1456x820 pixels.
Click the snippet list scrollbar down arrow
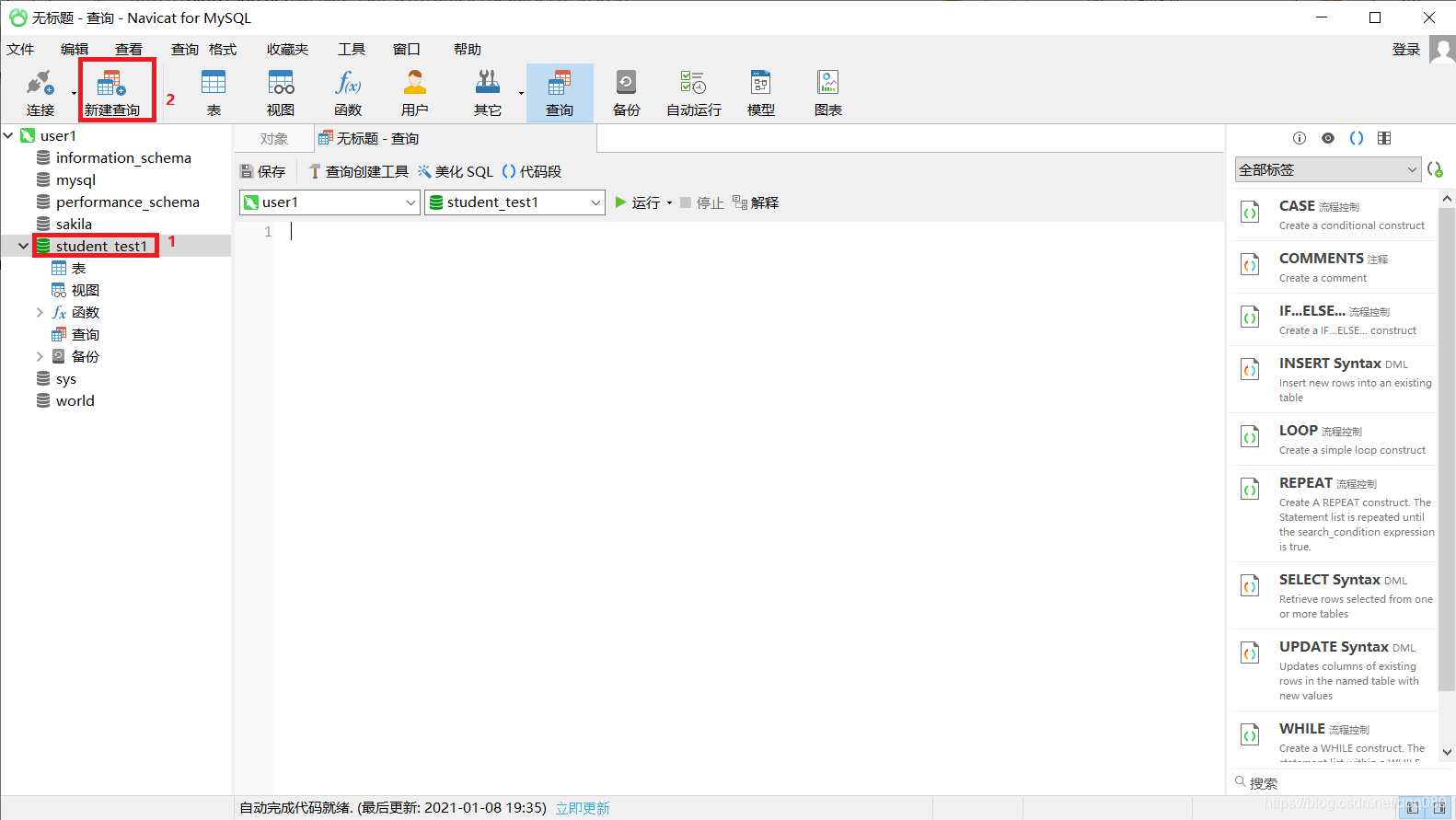pyautogui.click(x=1447, y=752)
